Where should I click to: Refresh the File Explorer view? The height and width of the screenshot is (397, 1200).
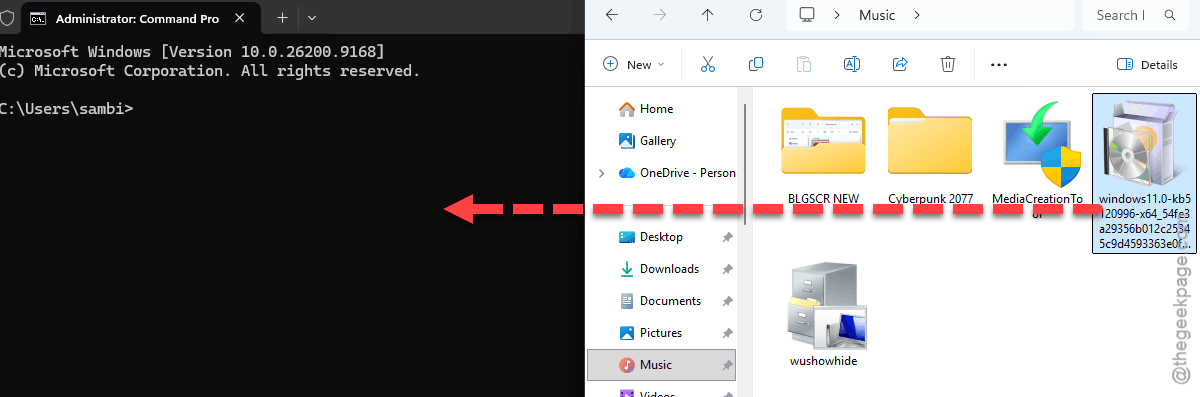click(756, 15)
